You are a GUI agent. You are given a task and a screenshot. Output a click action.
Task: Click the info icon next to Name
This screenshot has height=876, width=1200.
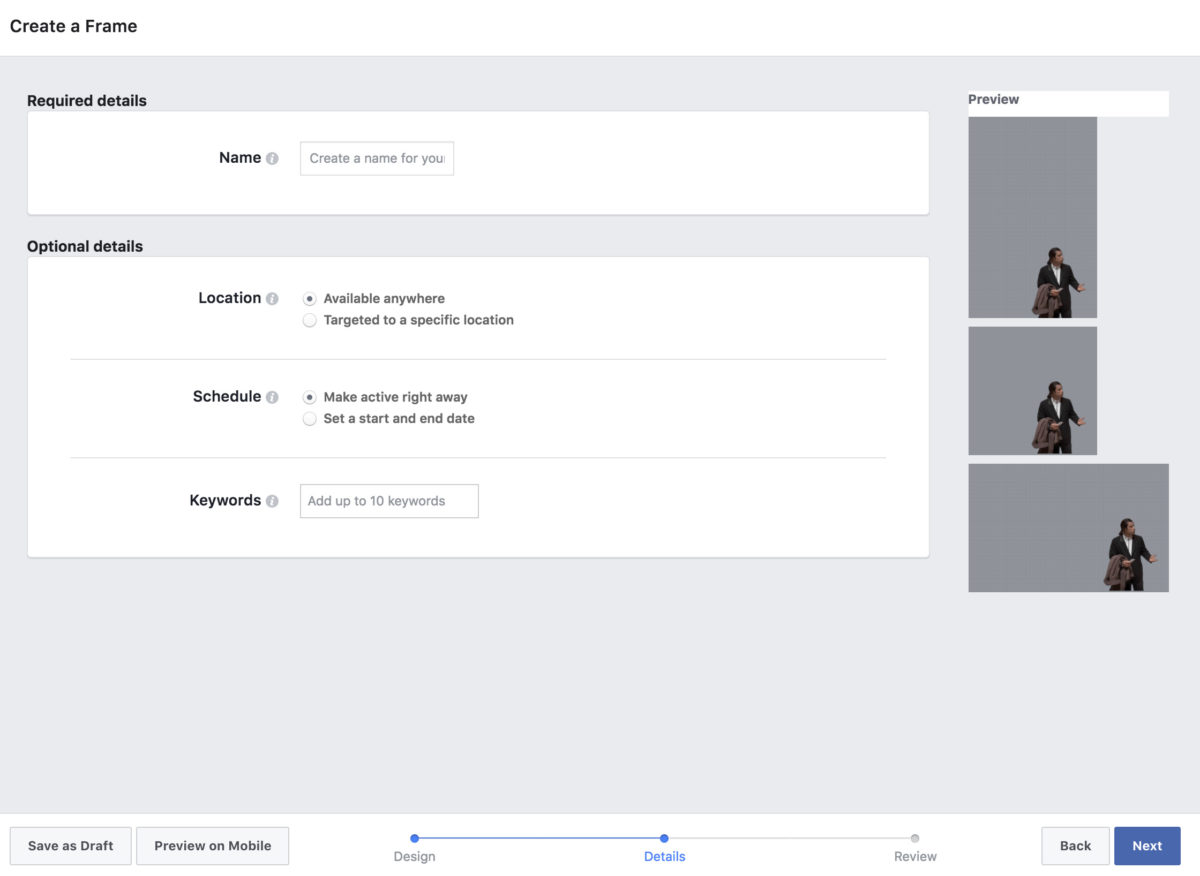(272, 158)
